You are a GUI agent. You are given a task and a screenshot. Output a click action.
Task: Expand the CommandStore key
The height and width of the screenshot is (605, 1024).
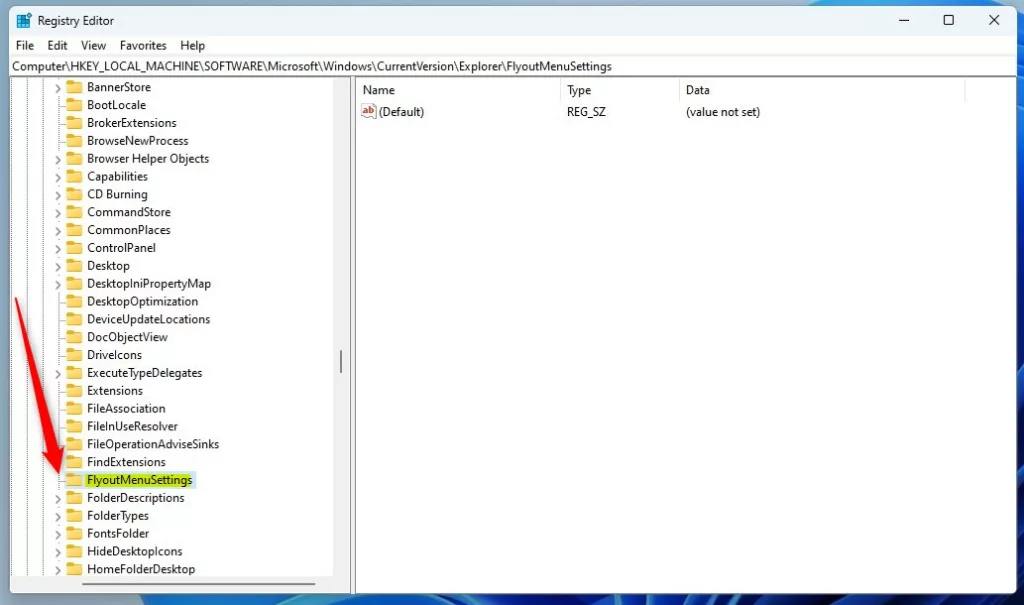pos(57,213)
